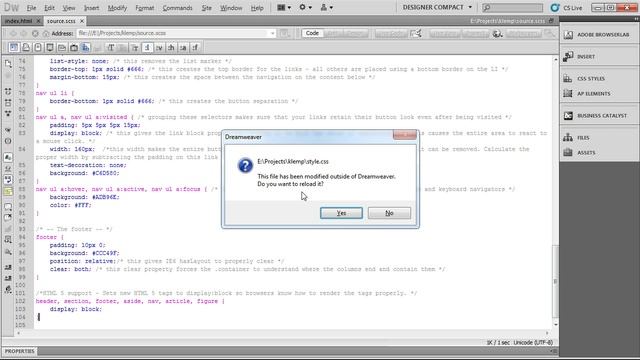Click the help search field
This screenshot has height=360, width=640.
tap(512, 7)
